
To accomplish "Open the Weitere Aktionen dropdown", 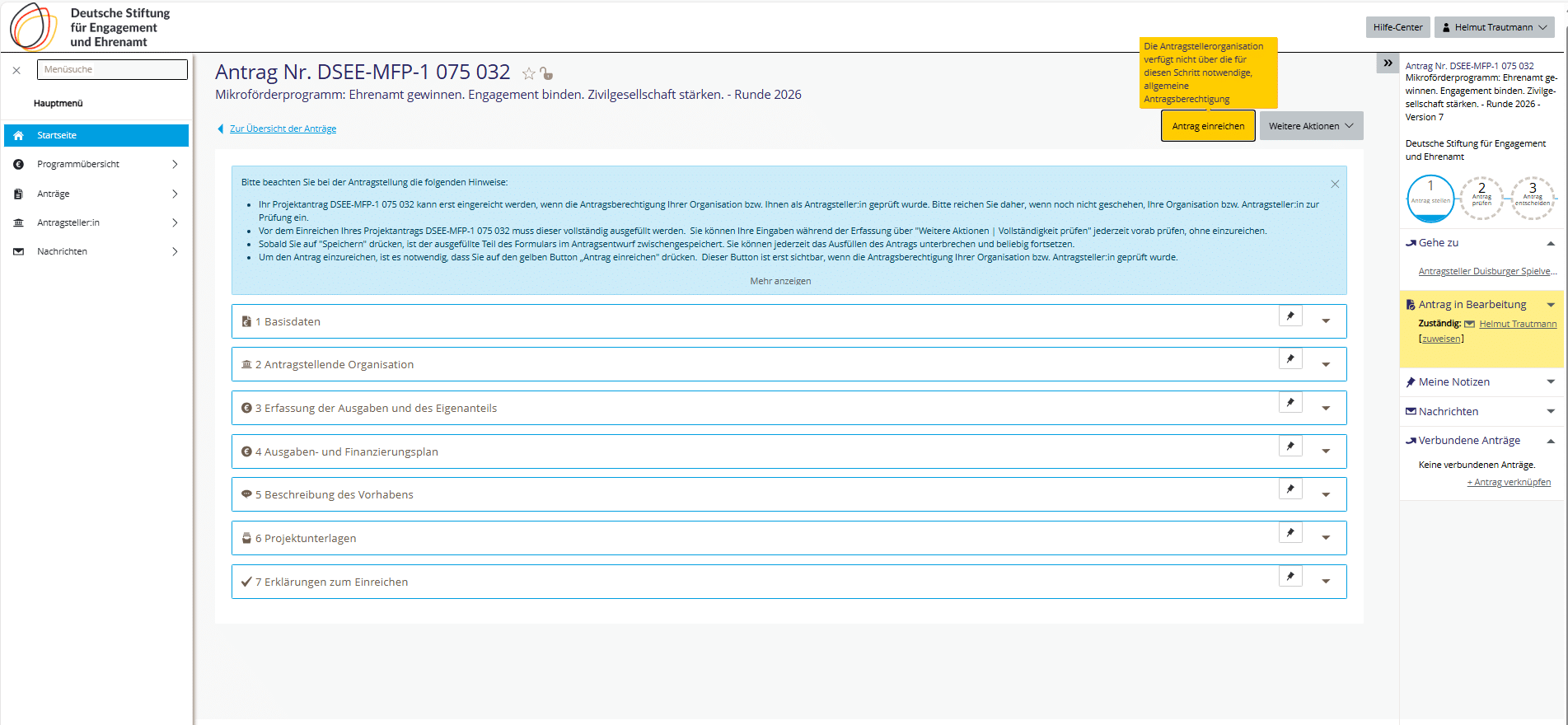I will coord(1310,126).
